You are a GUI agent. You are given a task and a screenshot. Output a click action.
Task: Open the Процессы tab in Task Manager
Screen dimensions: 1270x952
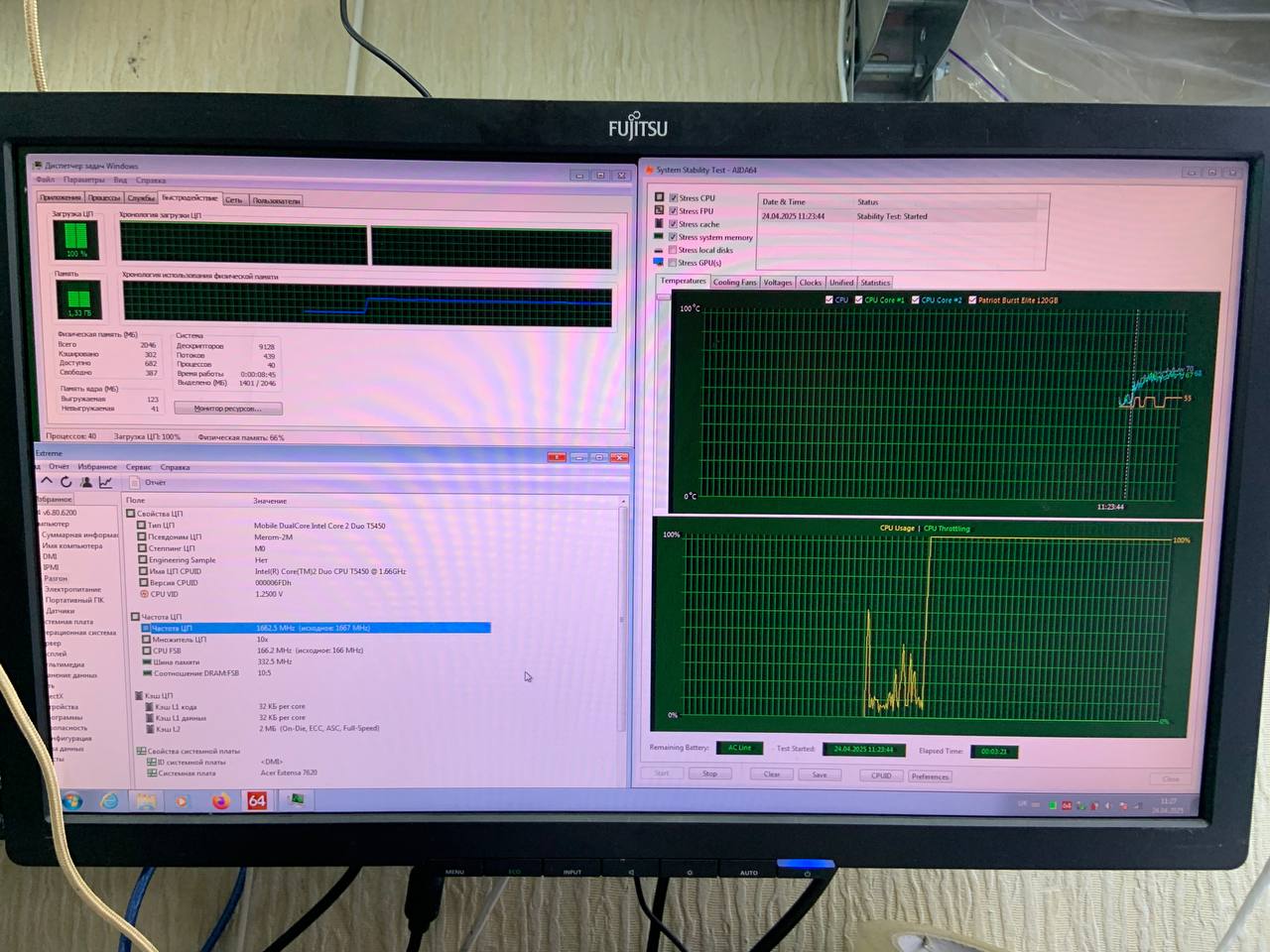point(104,198)
